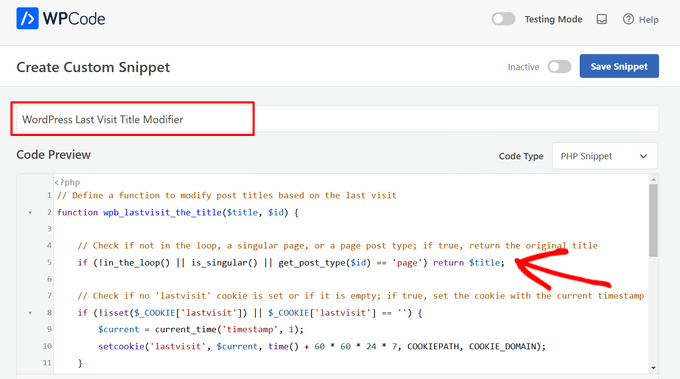
Task: Click the 'Create Custom Snippet' heading
Action: 93,67
